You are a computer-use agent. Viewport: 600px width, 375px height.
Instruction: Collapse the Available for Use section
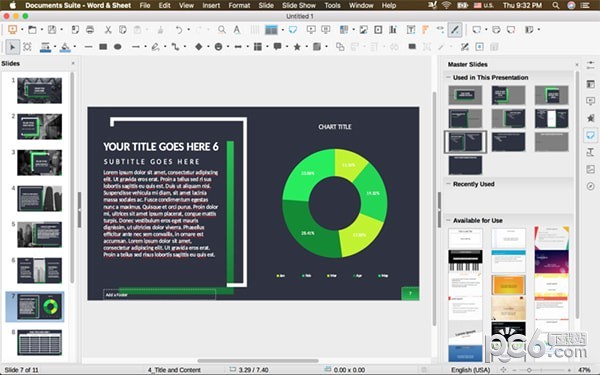tap(448, 220)
